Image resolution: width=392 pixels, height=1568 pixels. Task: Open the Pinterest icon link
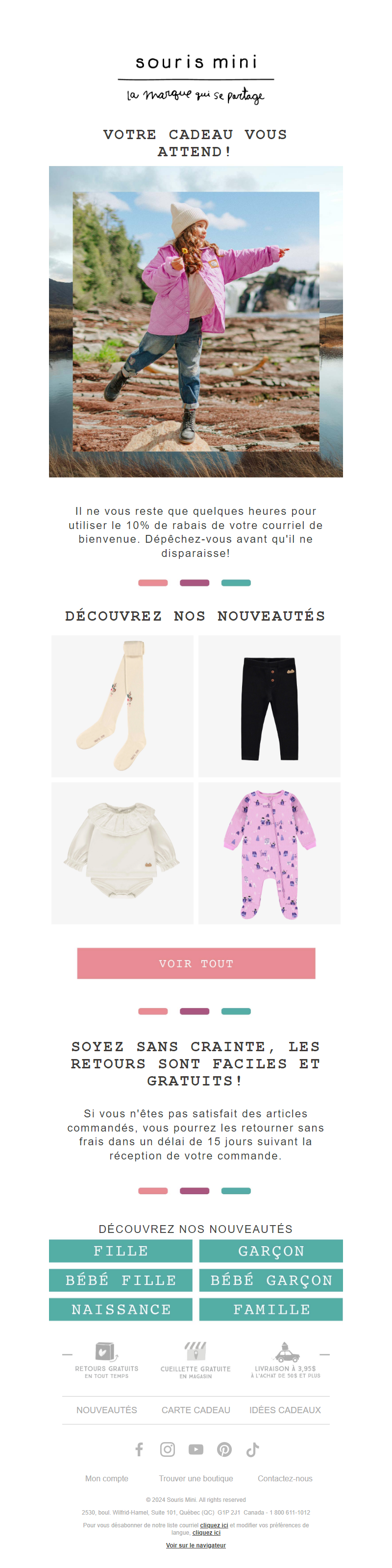tap(224, 1449)
